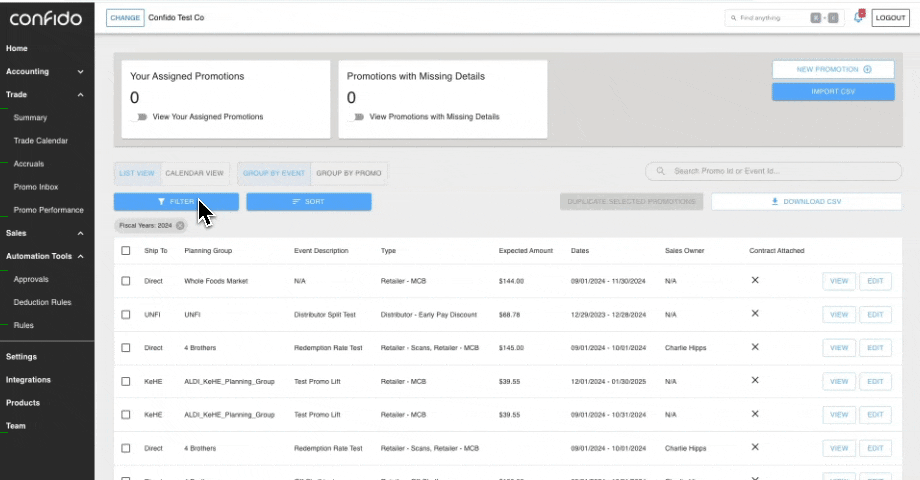Open the Trade Calendar page
Image resolution: width=920 pixels, height=480 pixels.
click(x=40, y=141)
